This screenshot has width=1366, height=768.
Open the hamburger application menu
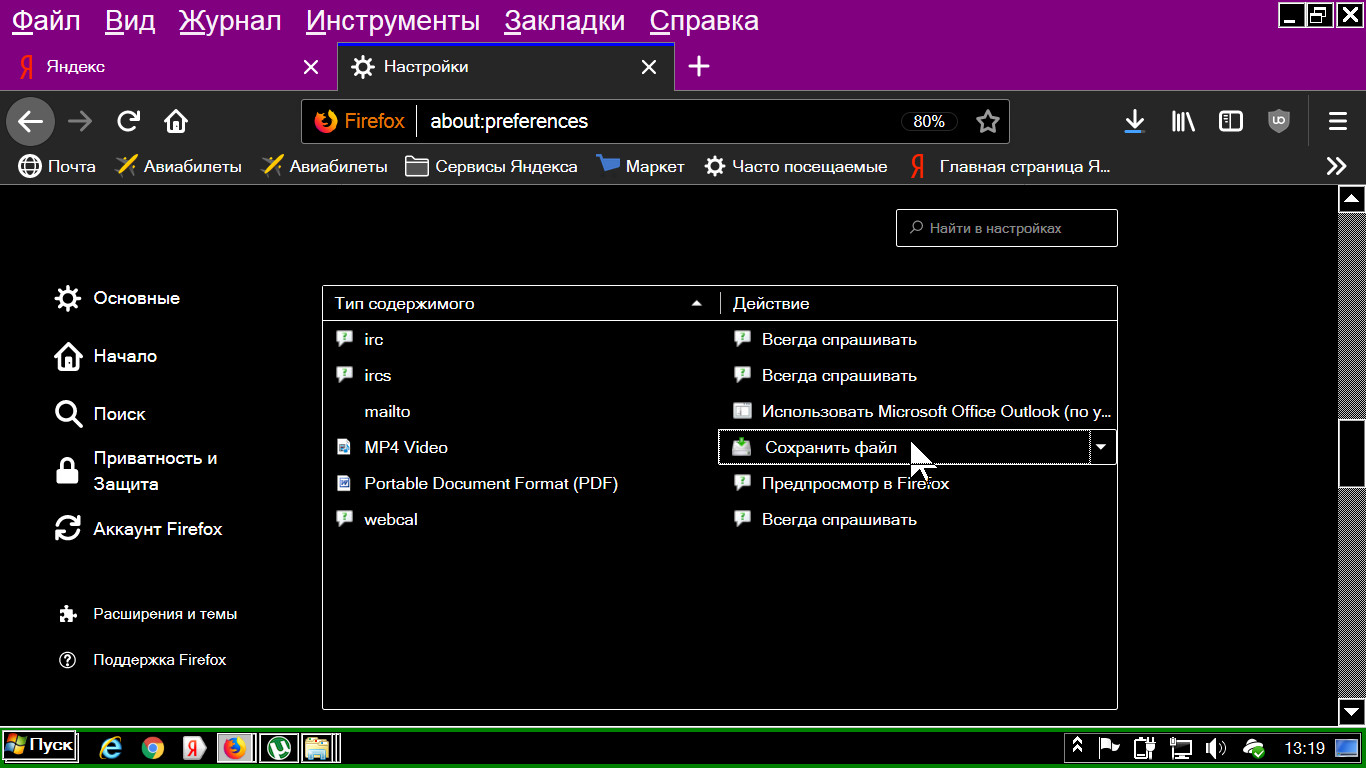pyautogui.click(x=1337, y=121)
